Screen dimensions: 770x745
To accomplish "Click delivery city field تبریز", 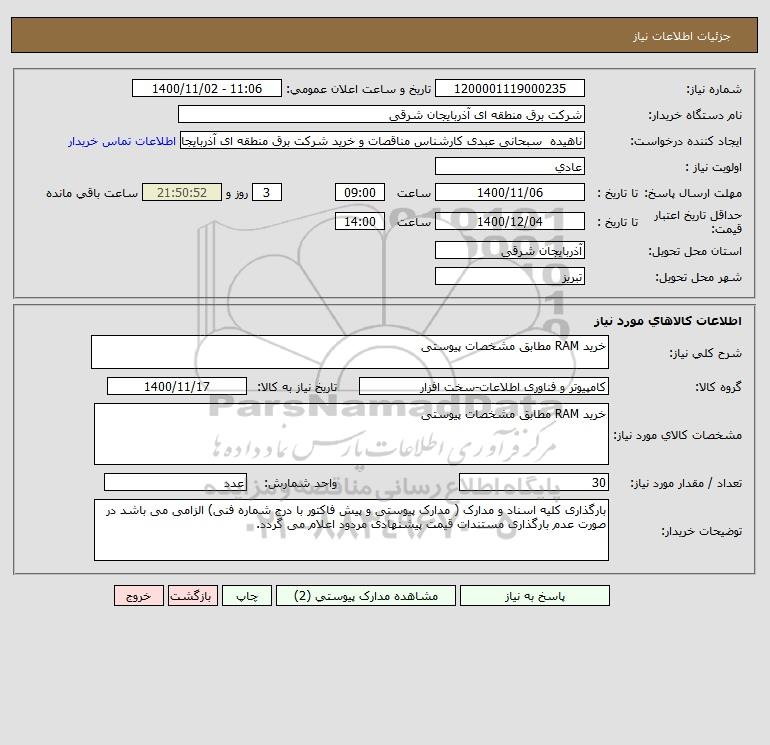I will coord(510,276).
